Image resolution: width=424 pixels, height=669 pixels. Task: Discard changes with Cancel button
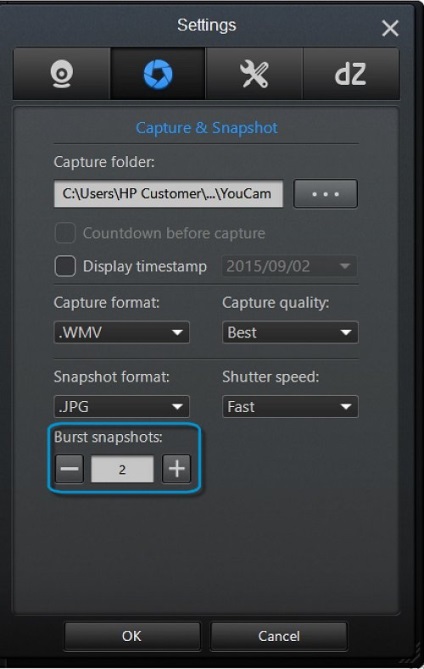[x=279, y=636]
